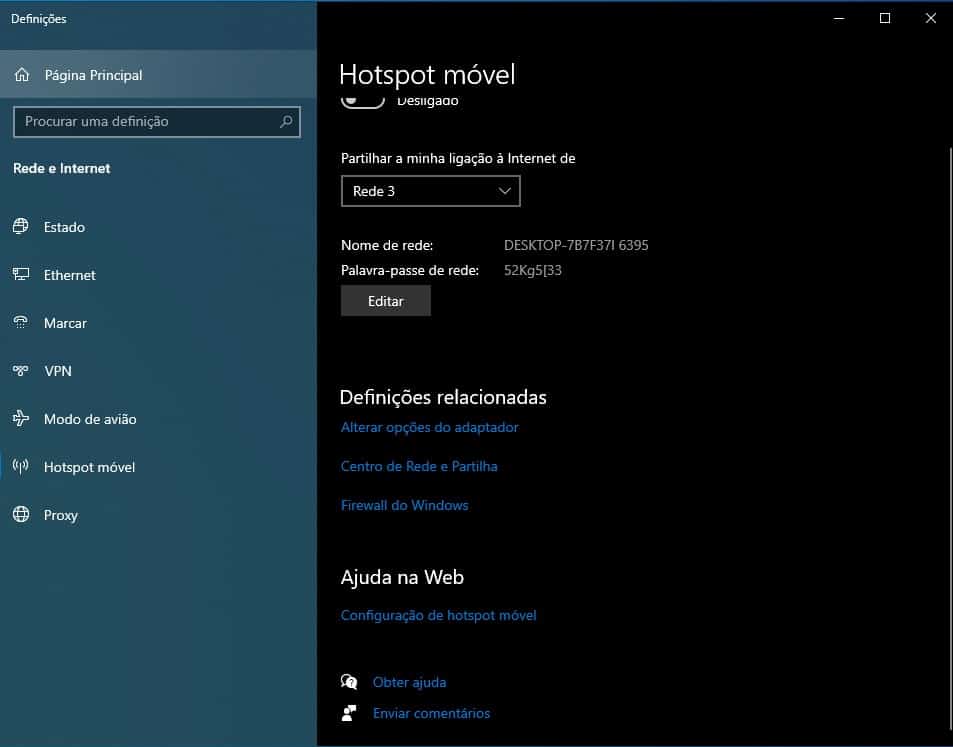The height and width of the screenshot is (747, 953).
Task: Switch to the Ethernet section
Action: tap(68, 275)
